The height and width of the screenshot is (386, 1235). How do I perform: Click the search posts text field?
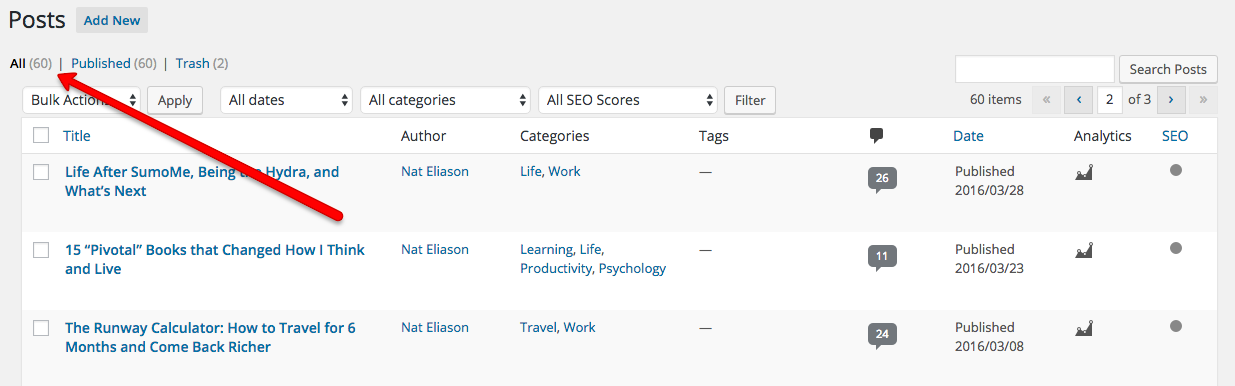[1035, 69]
